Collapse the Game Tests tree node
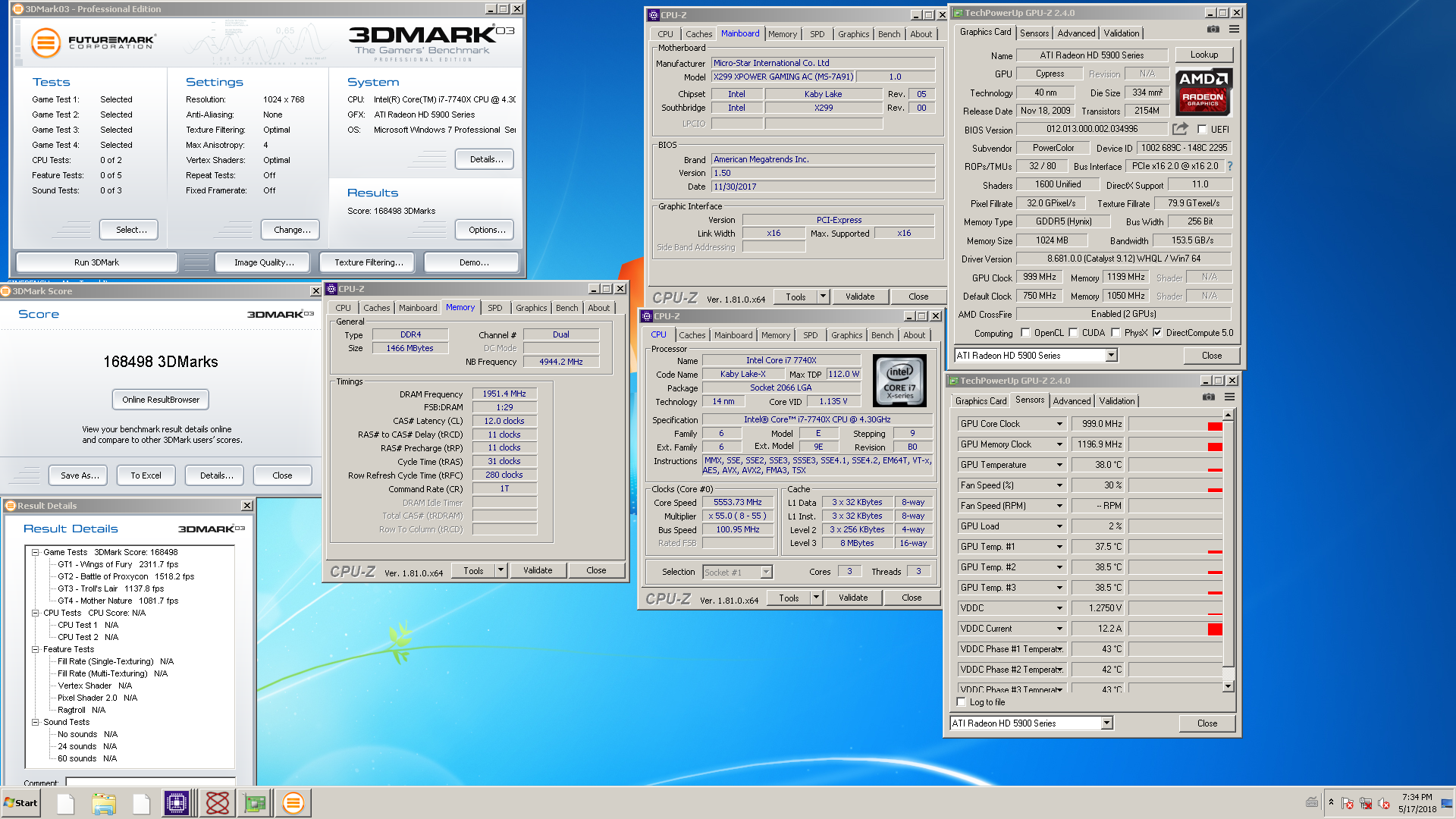The height and width of the screenshot is (819, 1456). [35, 552]
